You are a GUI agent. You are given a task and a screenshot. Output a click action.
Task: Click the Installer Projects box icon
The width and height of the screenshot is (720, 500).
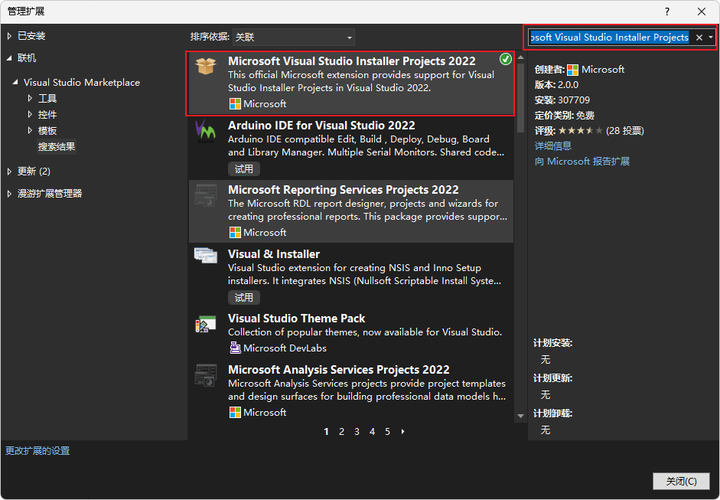[x=206, y=66]
